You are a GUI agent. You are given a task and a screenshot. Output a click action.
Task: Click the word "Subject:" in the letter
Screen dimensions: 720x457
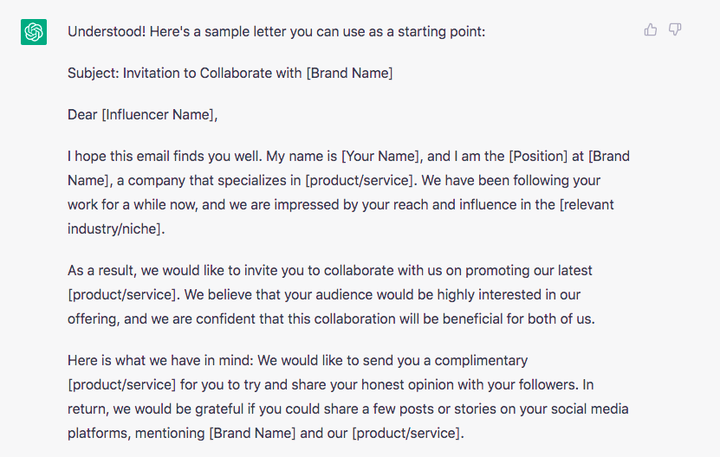tap(93, 73)
